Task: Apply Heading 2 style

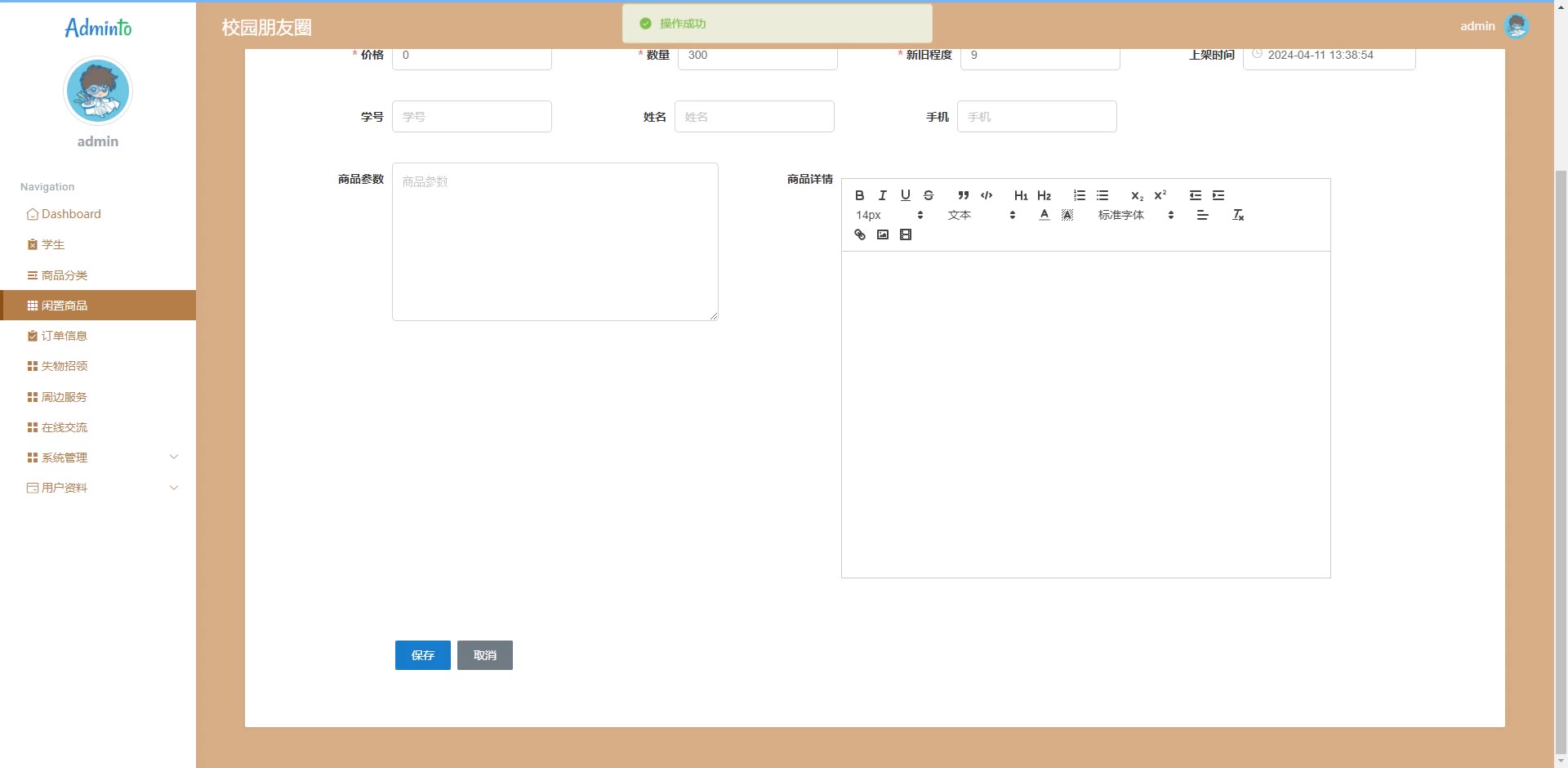Action: click(x=1044, y=195)
